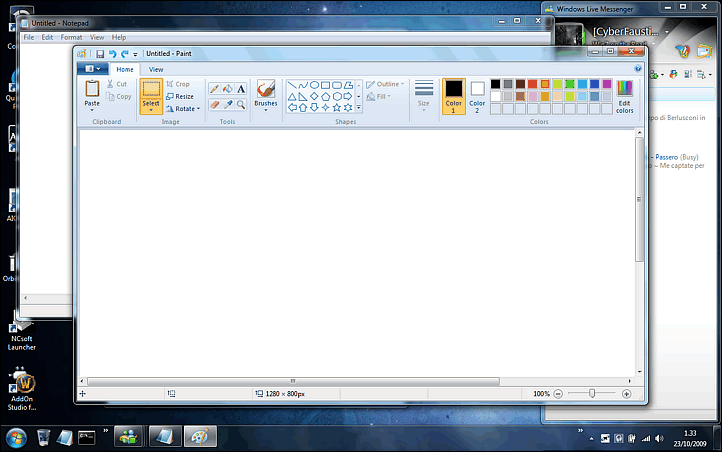Select the Fill with color bucket tool

tap(227, 89)
